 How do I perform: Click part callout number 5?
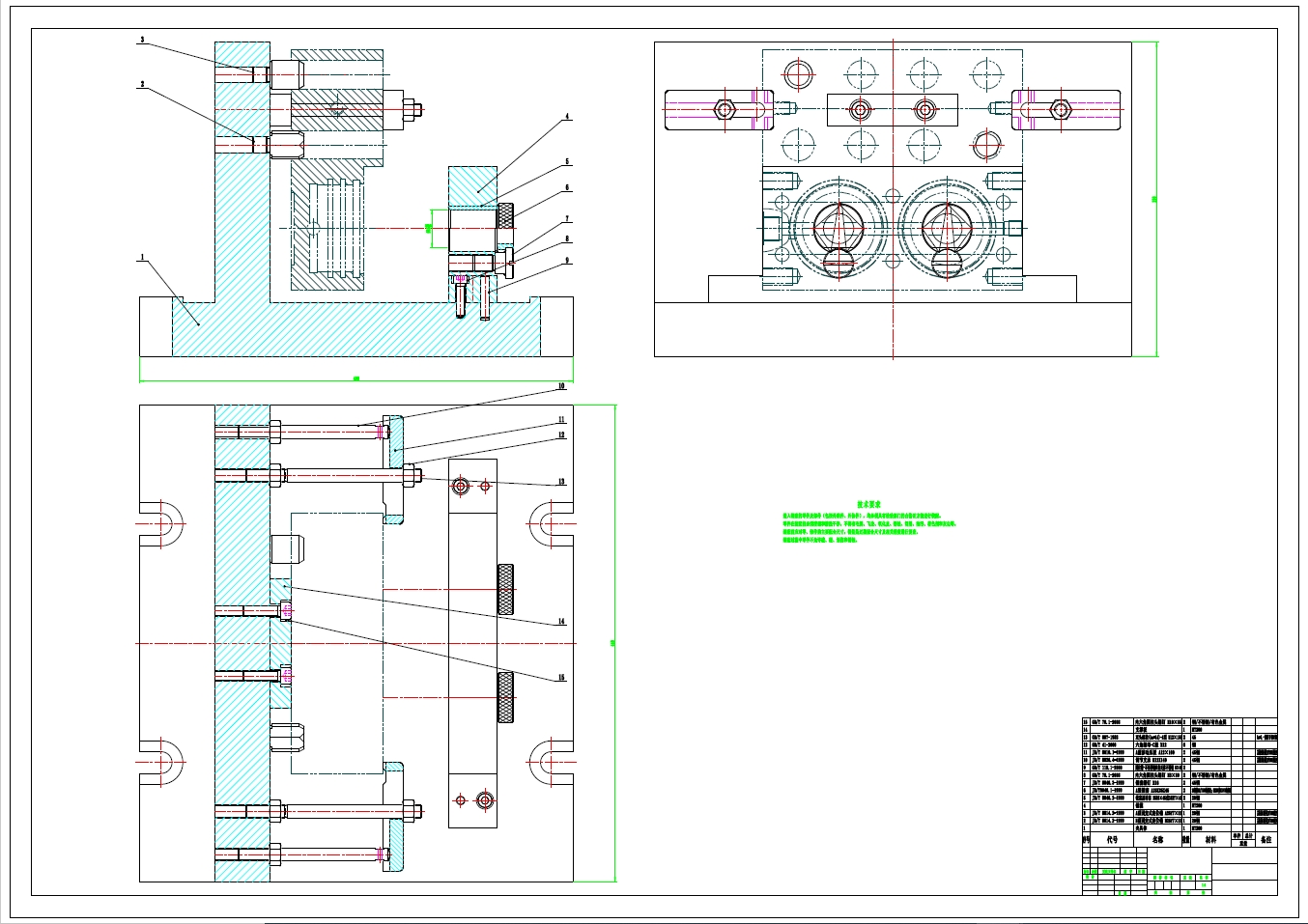567,162
